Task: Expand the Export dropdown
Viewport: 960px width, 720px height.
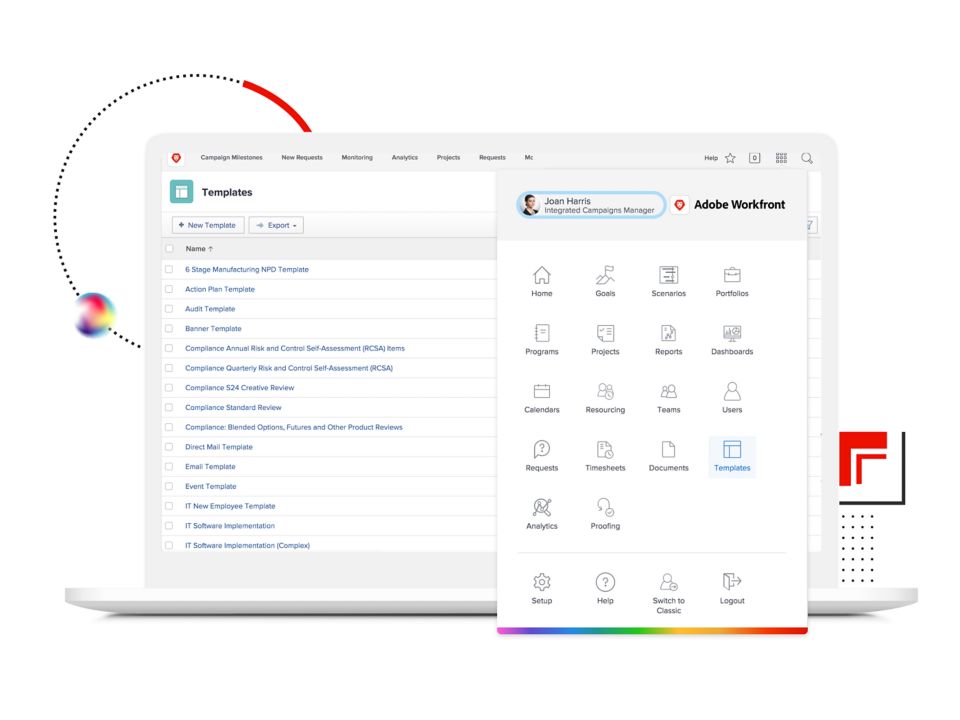Action: click(276, 225)
